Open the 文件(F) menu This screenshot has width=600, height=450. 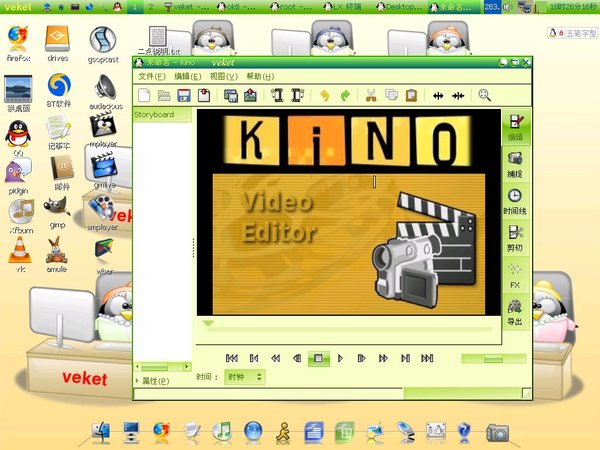(x=152, y=77)
